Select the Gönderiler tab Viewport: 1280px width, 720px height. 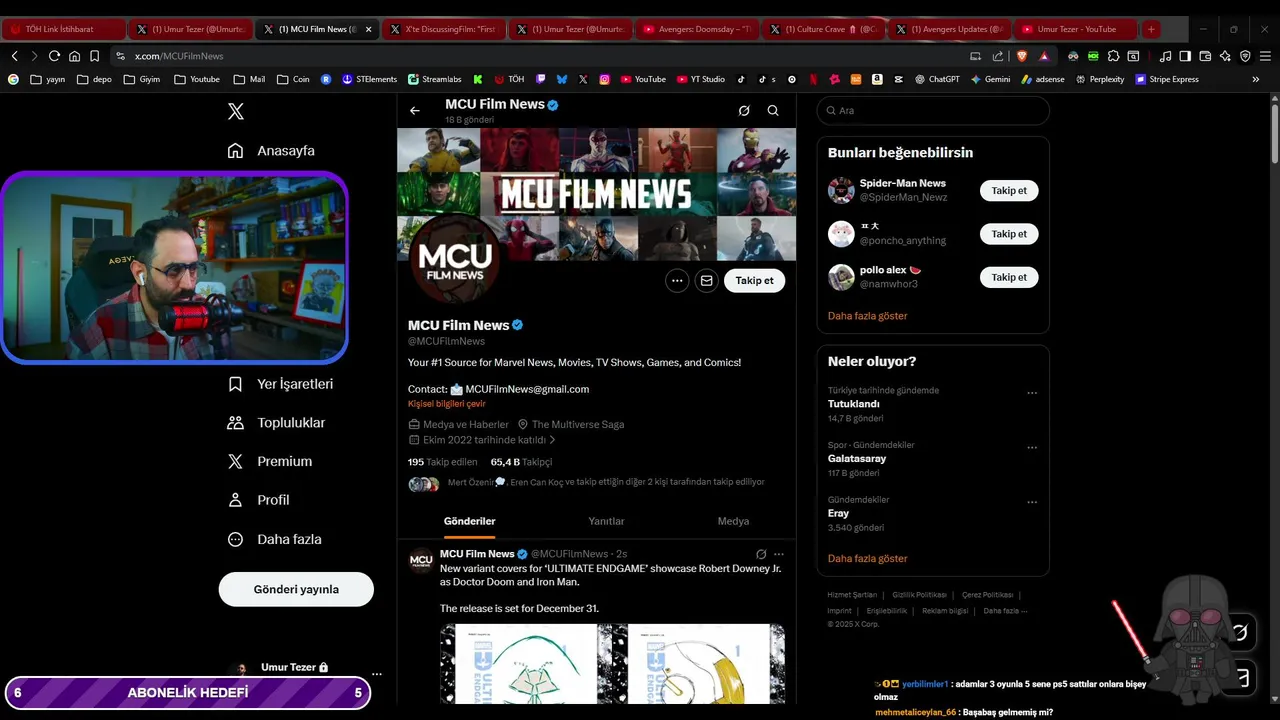point(470,521)
